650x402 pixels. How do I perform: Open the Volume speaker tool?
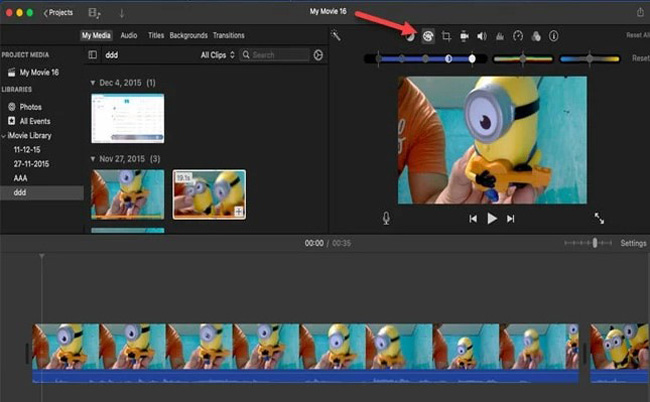click(482, 36)
